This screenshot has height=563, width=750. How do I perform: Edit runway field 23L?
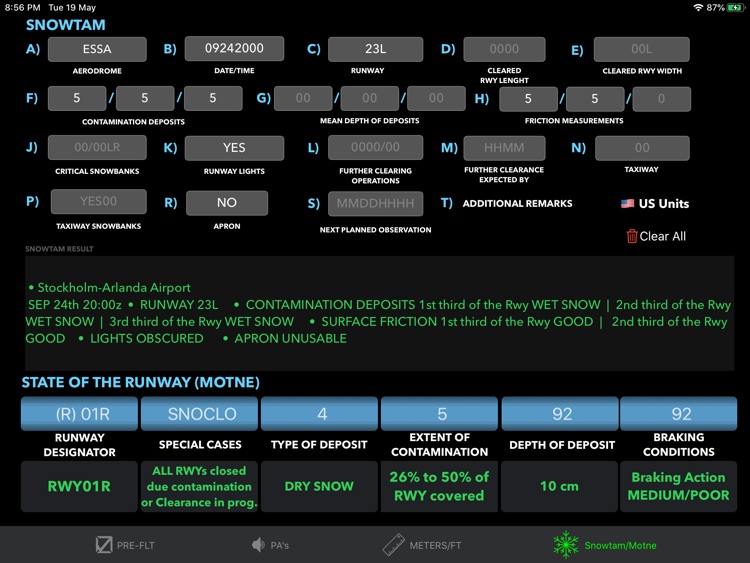pyautogui.click(x=375, y=49)
